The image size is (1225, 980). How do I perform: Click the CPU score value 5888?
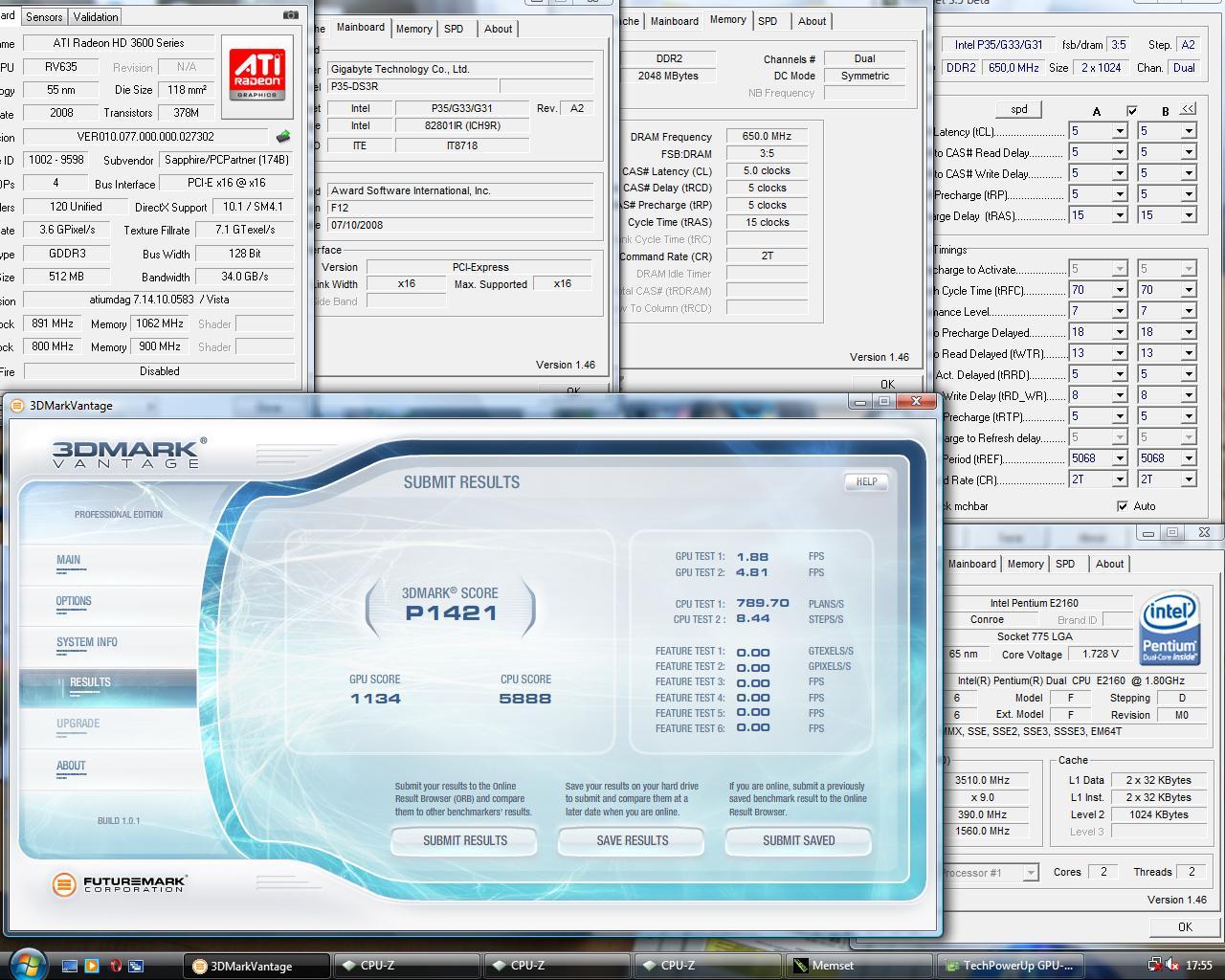click(x=525, y=699)
